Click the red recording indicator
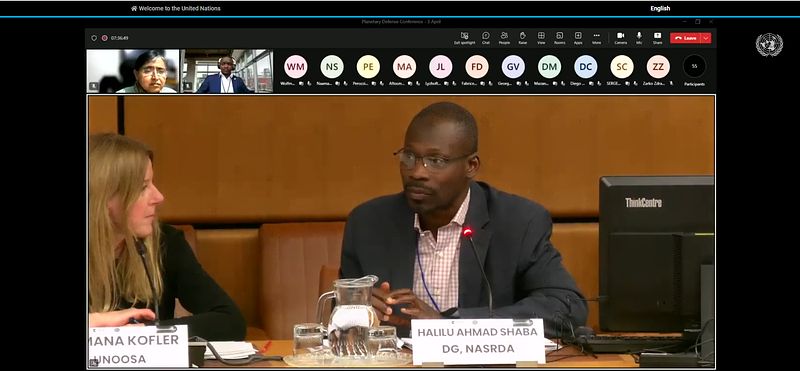Viewport: 800px width, 371px height. coord(104,38)
